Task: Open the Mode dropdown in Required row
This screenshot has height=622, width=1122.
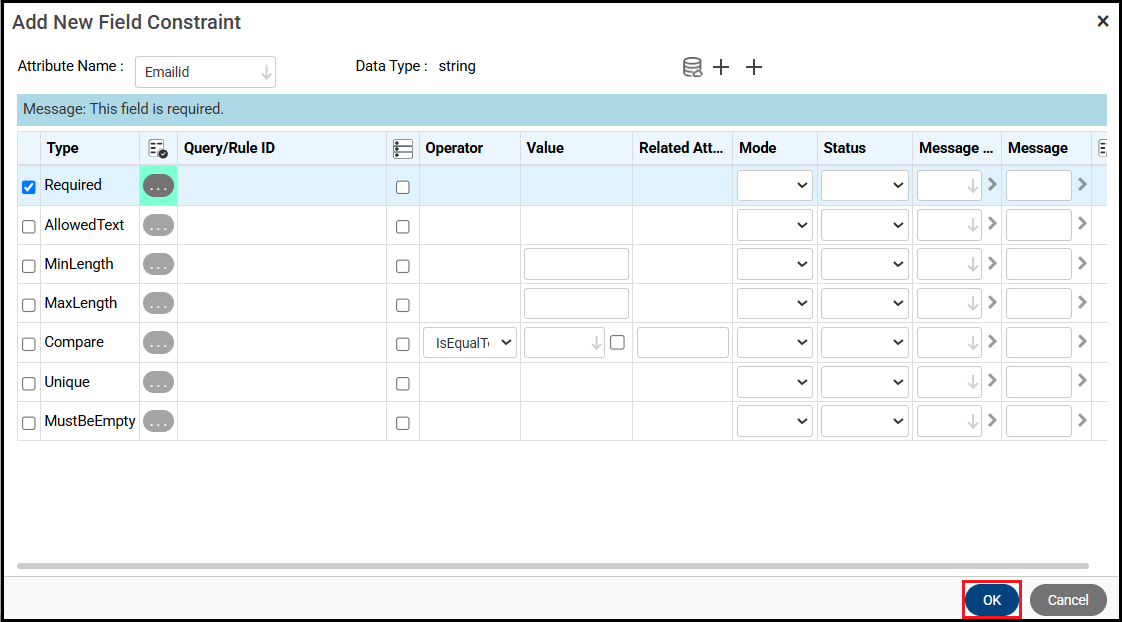Action: coord(774,186)
